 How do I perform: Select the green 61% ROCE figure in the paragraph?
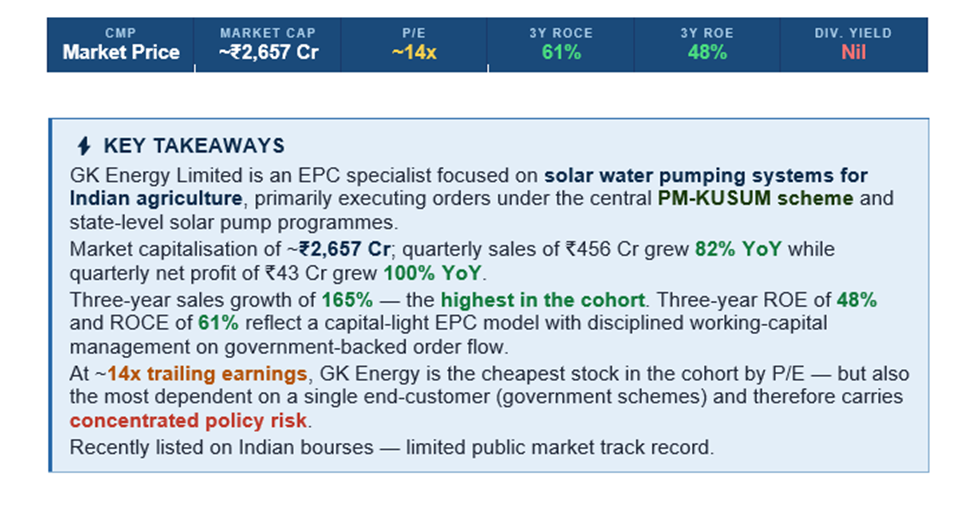[x=196, y=323]
